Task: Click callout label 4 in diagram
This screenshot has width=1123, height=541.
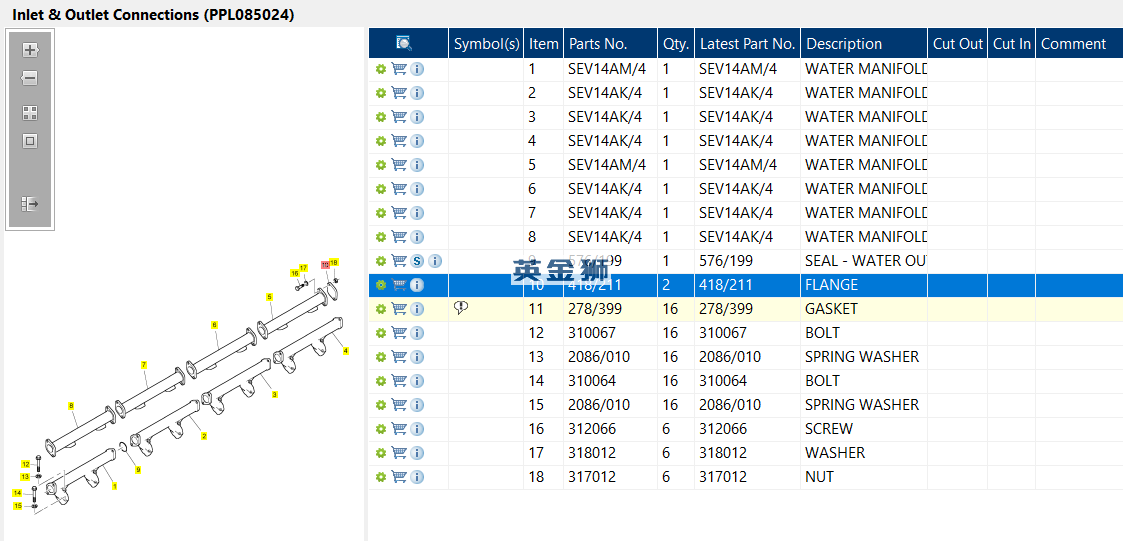Action: point(345,351)
